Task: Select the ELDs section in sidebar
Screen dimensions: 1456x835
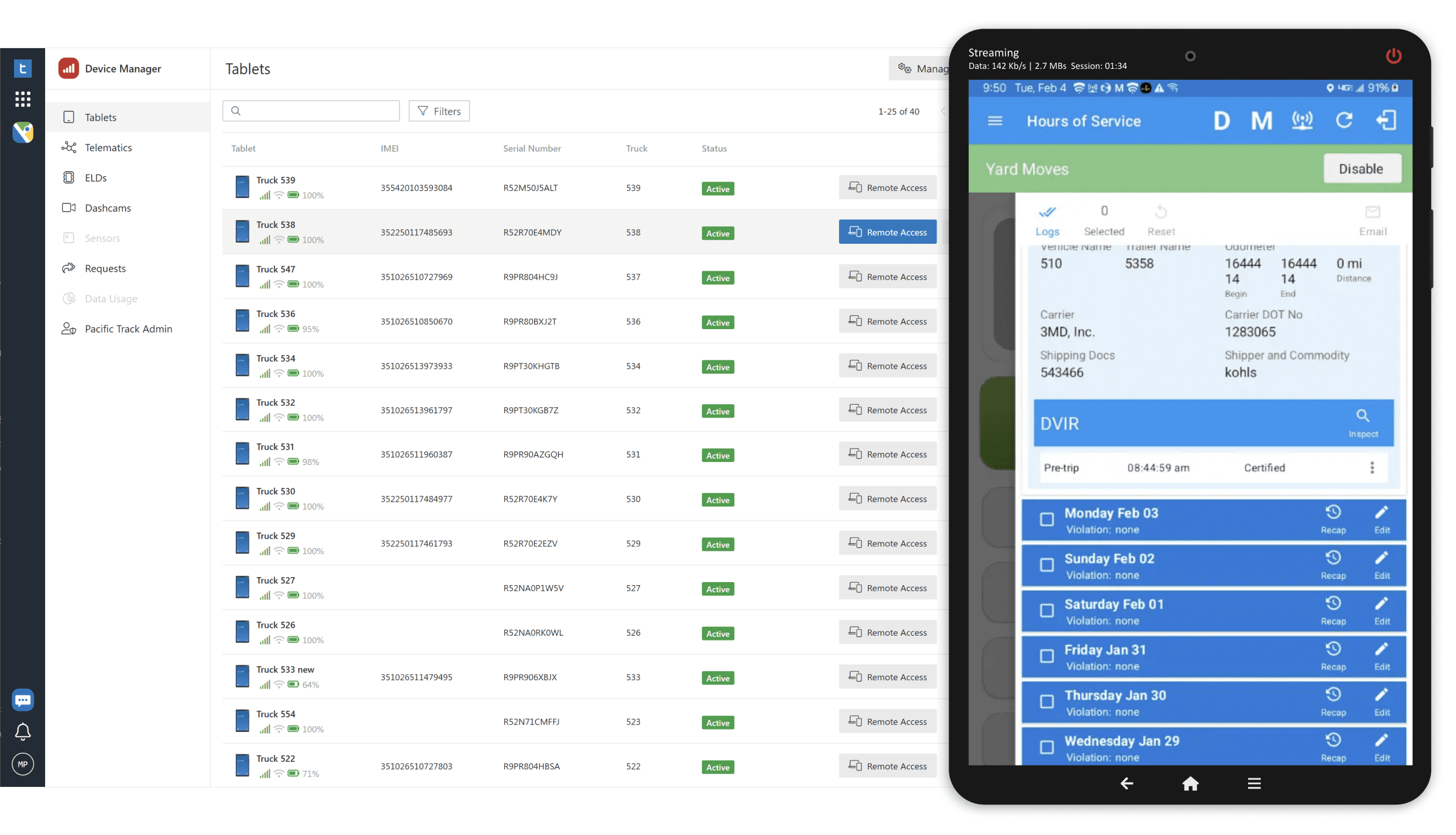Action: pos(95,177)
